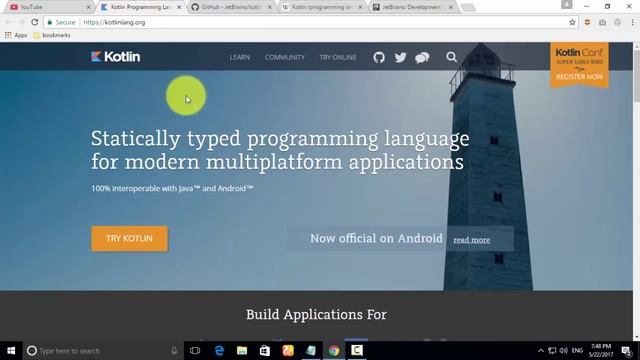640x360 pixels.
Task: Switch to the YouTube tab
Action: coord(48,7)
